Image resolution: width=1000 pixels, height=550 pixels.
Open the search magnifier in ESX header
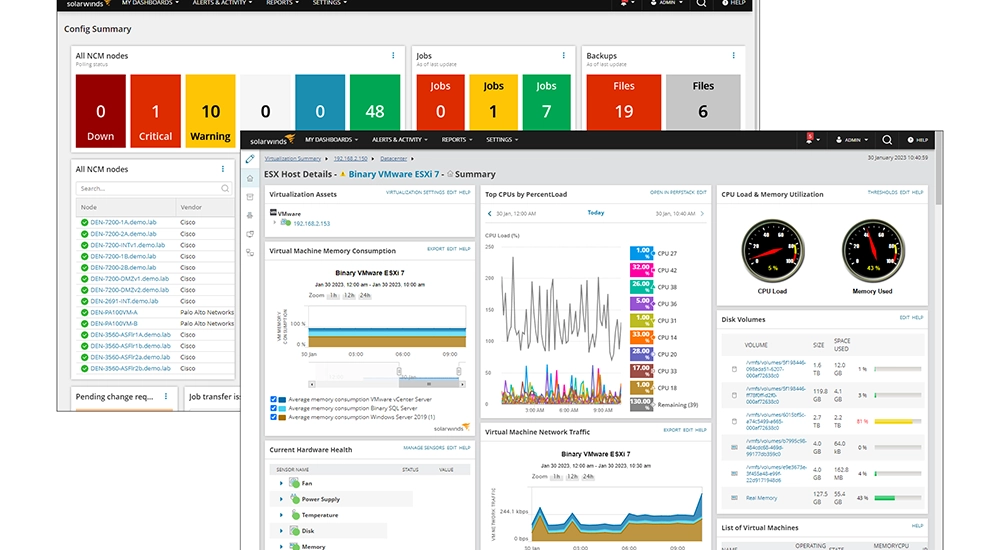coord(887,140)
